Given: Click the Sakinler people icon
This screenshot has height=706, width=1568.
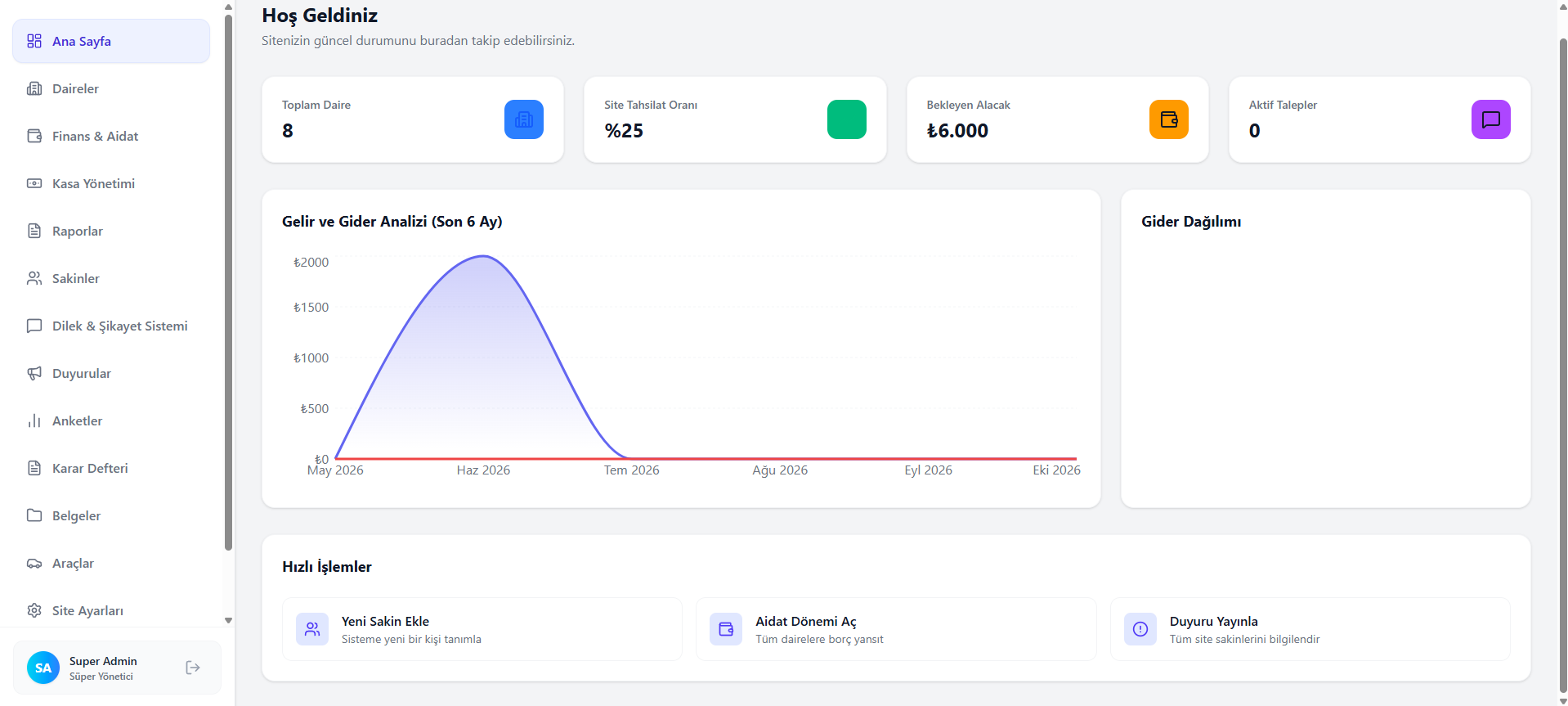Looking at the screenshot, I should 34,278.
